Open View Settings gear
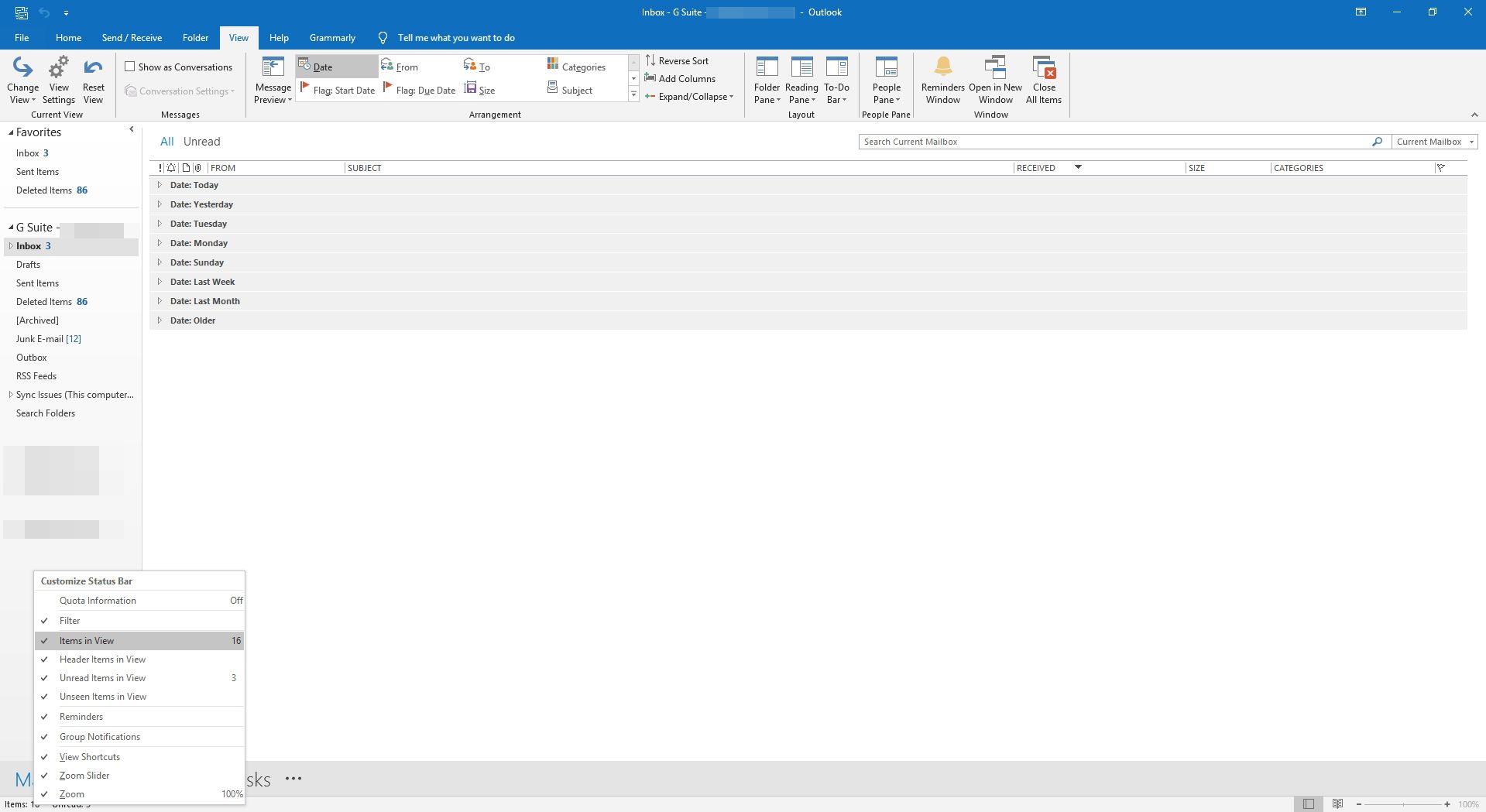The height and width of the screenshot is (812, 1486). [x=59, y=80]
